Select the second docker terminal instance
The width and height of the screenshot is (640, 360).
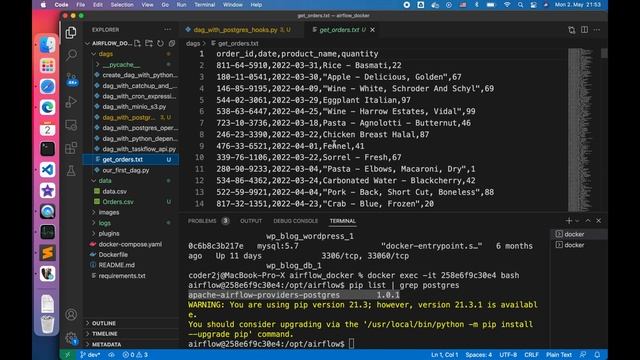click(x=579, y=245)
